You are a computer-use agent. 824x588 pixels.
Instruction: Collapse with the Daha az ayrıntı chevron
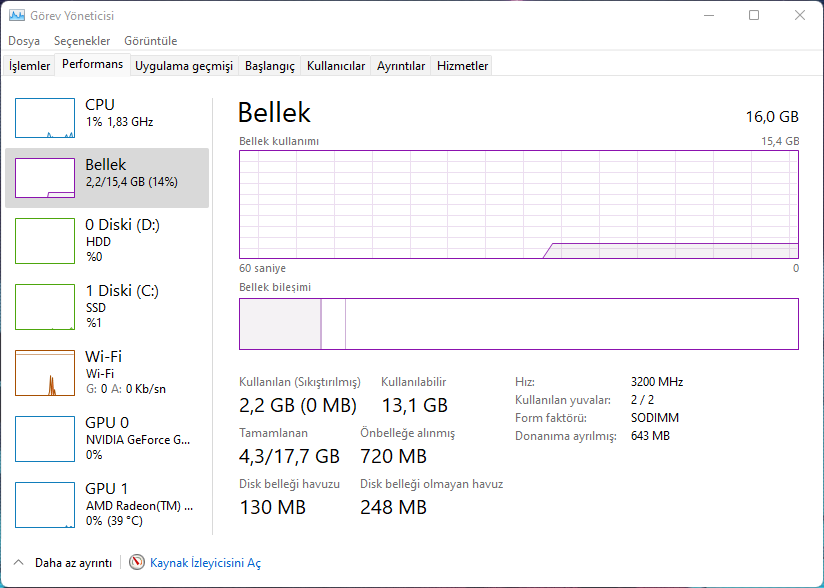coord(19,563)
